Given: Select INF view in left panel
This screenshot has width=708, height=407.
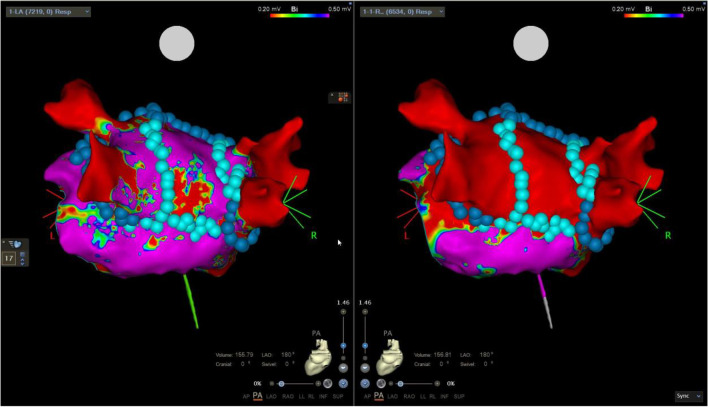Looking at the screenshot, I should (323, 396).
